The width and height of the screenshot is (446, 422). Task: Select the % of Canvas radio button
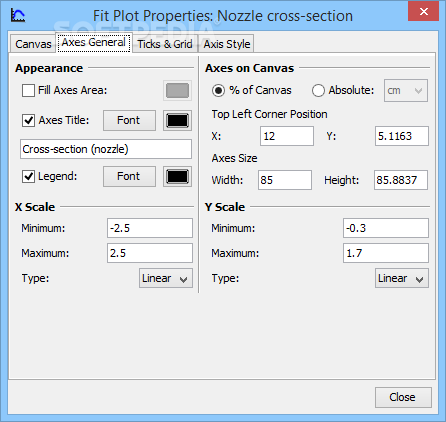(218, 90)
